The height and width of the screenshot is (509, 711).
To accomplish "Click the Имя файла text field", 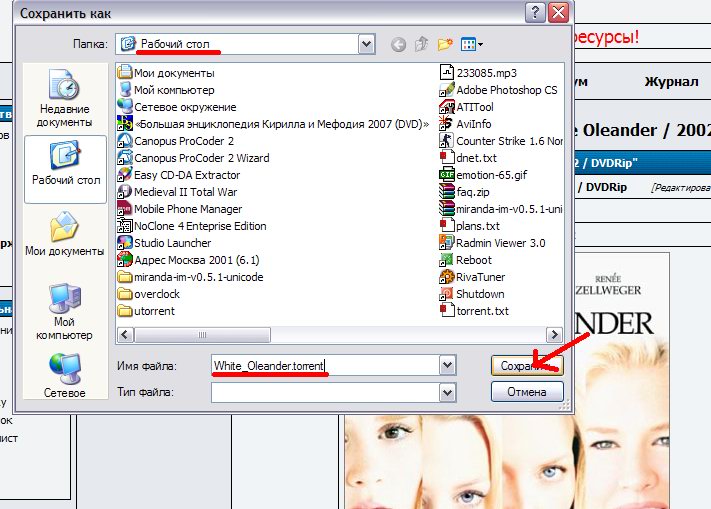I will pyautogui.click(x=326, y=365).
